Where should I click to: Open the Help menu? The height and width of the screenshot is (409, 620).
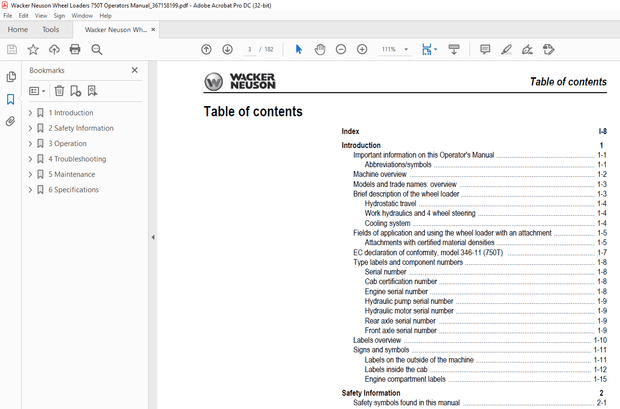click(x=105, y=16)
